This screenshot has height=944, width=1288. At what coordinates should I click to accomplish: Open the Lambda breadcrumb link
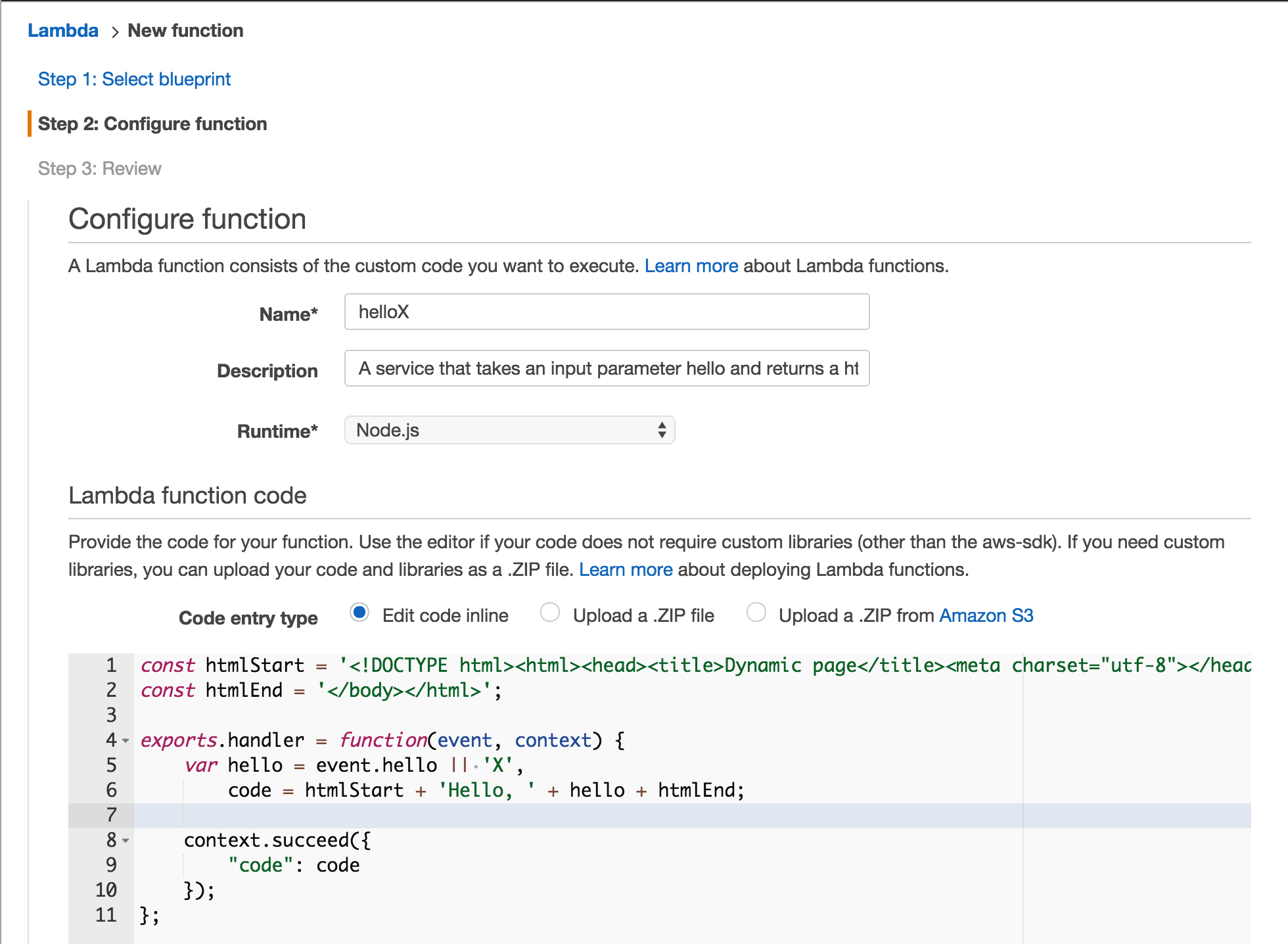tap(63, 31)
